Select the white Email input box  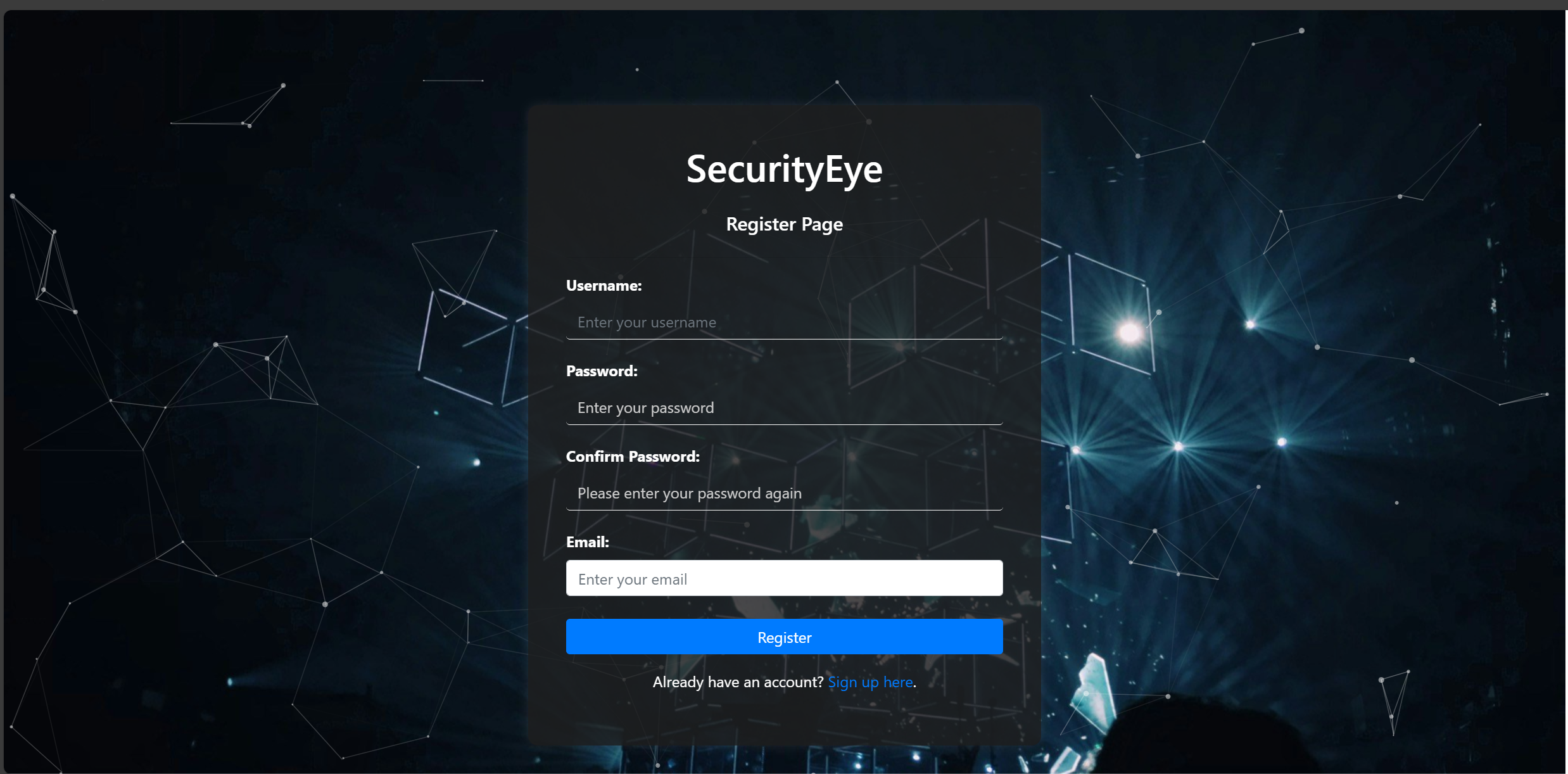[x=784, y=578]
